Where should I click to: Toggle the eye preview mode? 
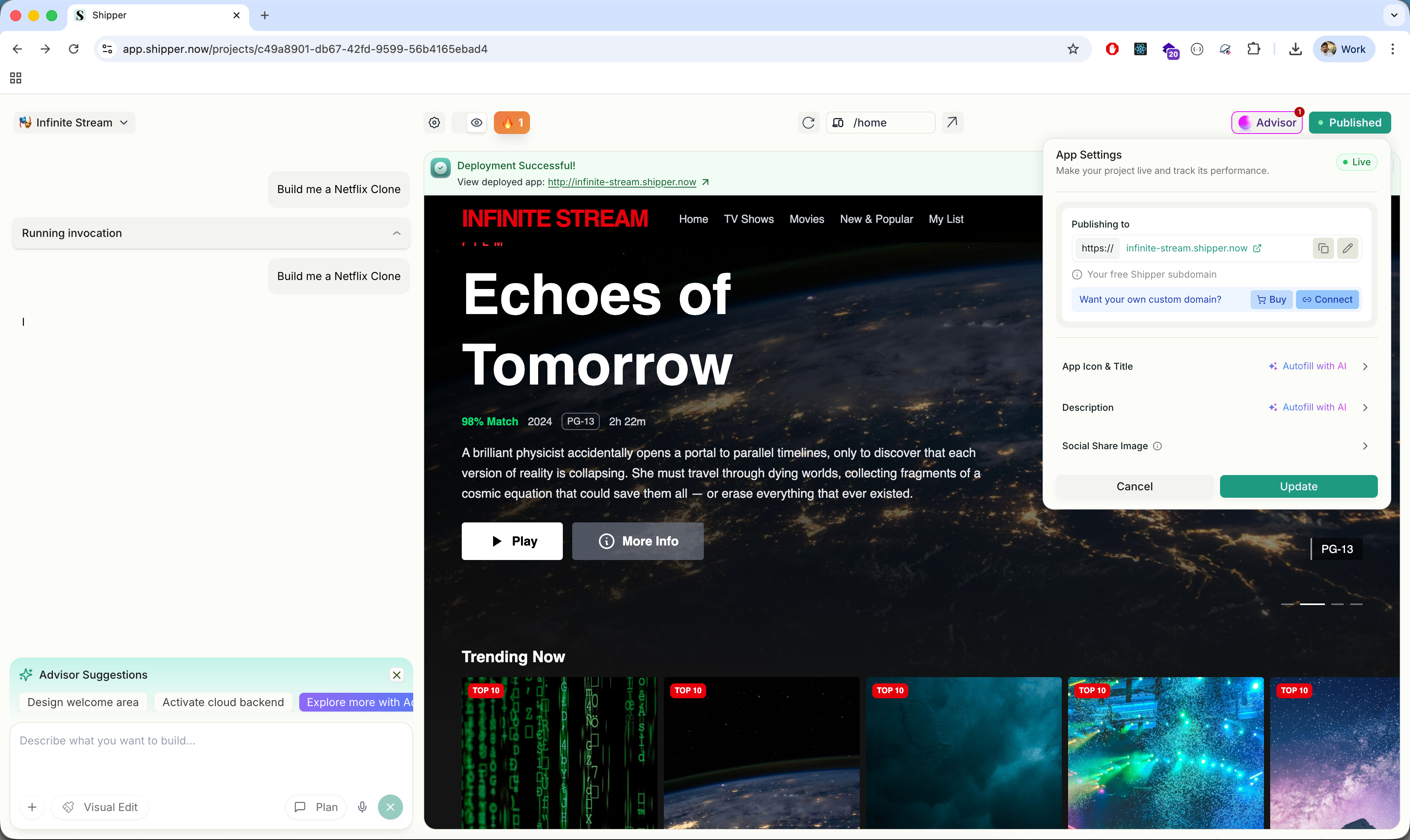(477, 123)
